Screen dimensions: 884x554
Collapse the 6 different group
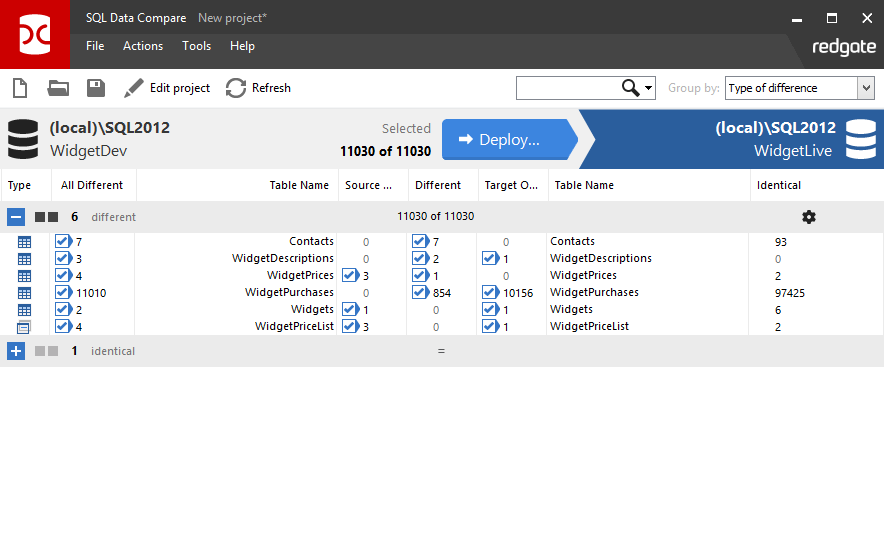16,217
